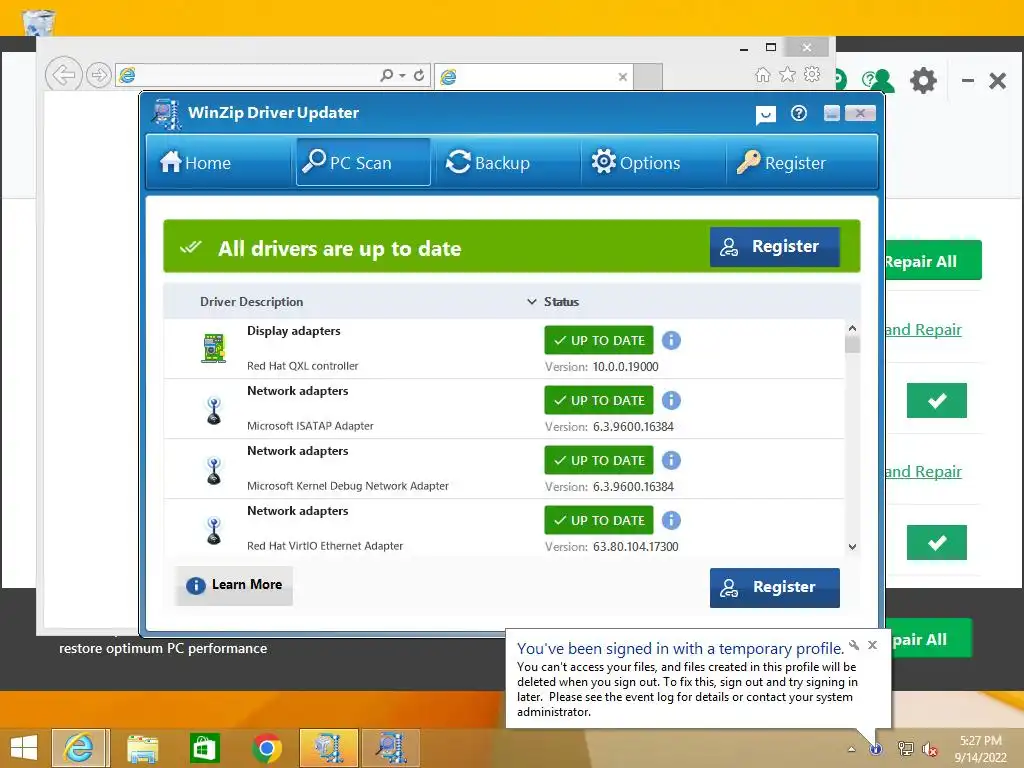Click scroll up arrow of driver list
The width and height of the screenshot is (1024, 768).
pos(852,328)
